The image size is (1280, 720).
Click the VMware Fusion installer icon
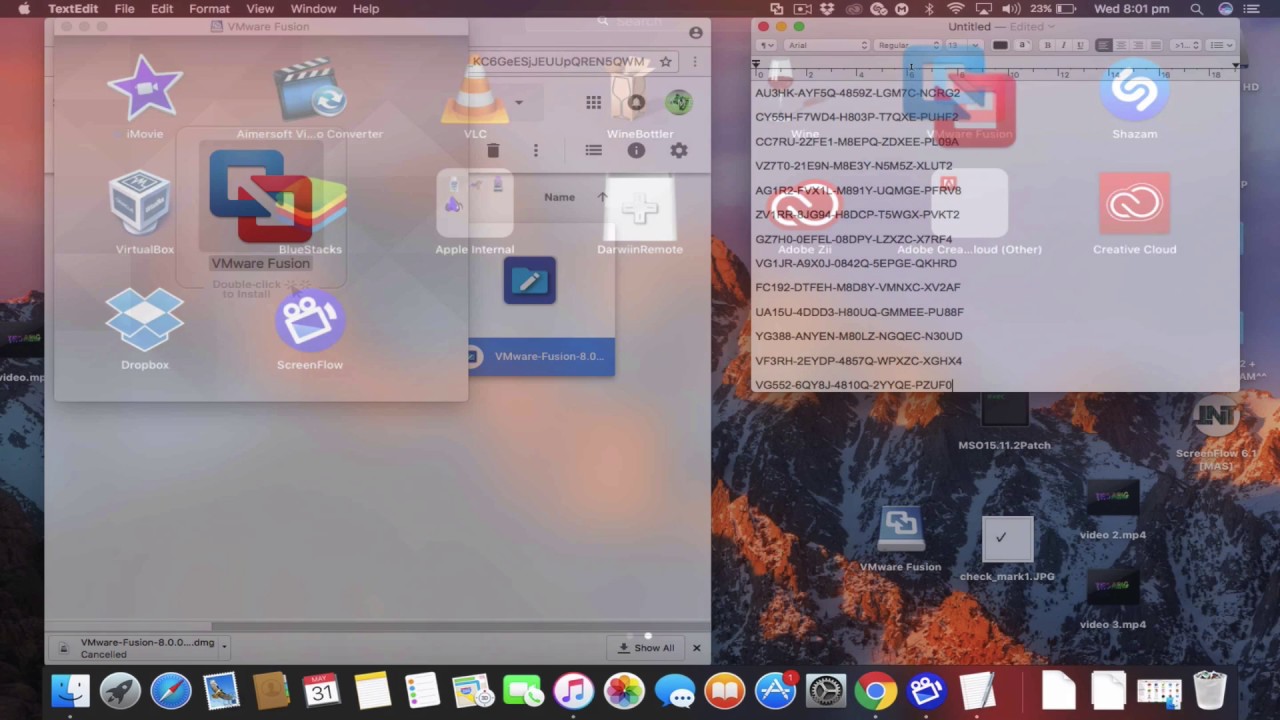261,197
